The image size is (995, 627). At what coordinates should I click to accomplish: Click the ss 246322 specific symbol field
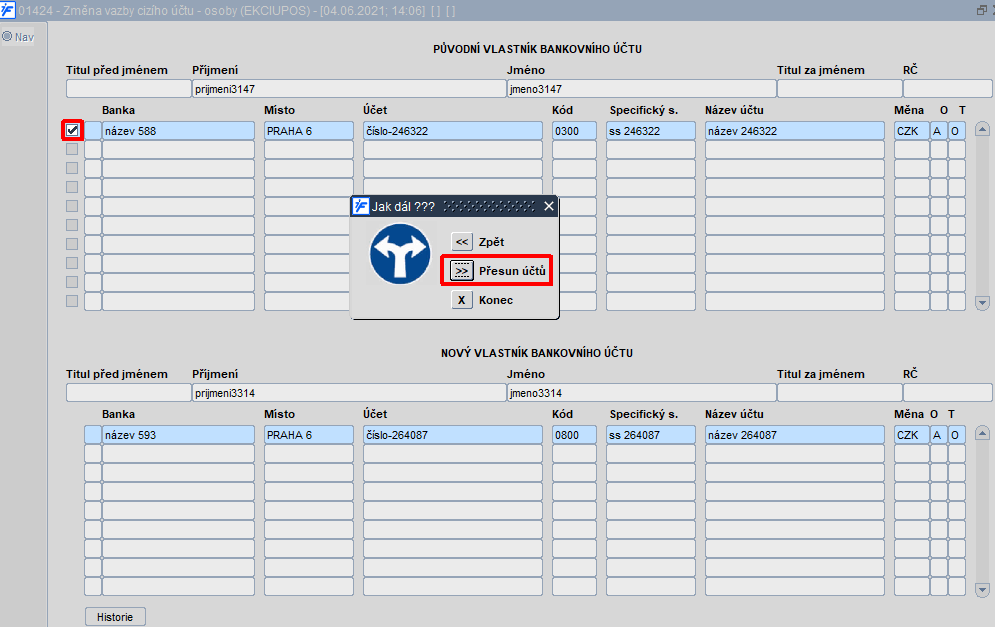(650, 131)
